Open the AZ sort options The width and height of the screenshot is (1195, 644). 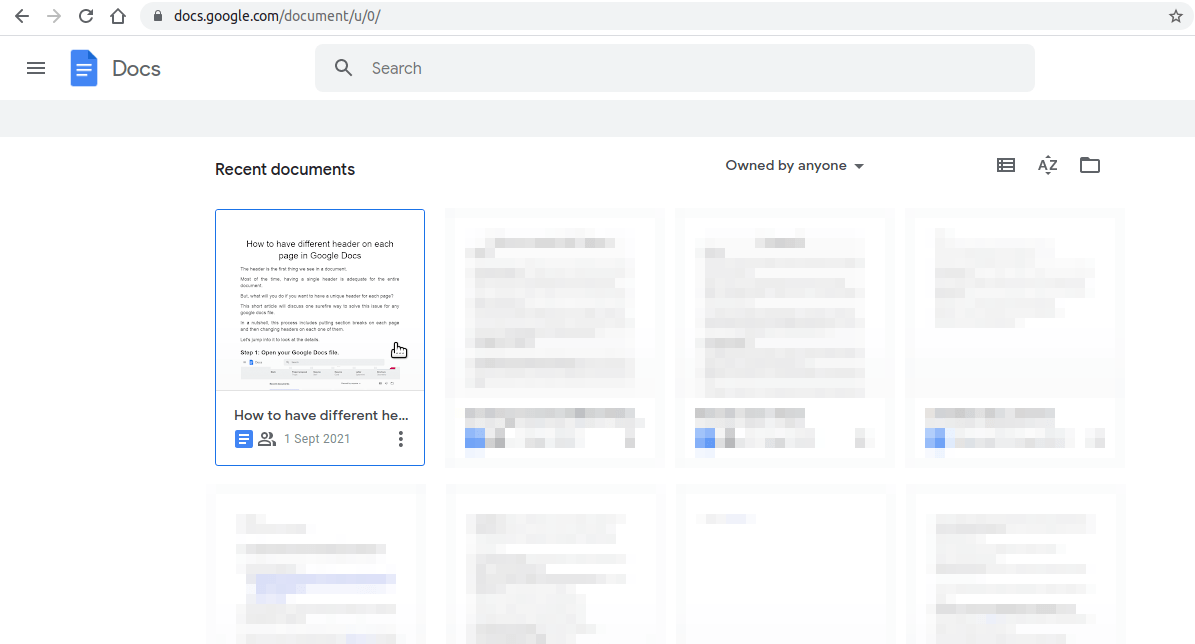1047,166
